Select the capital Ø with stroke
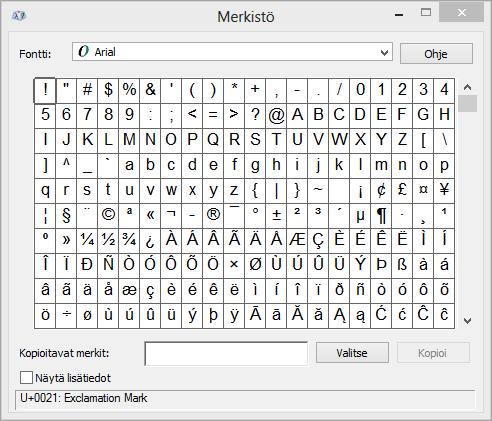 tap(255, 266)
